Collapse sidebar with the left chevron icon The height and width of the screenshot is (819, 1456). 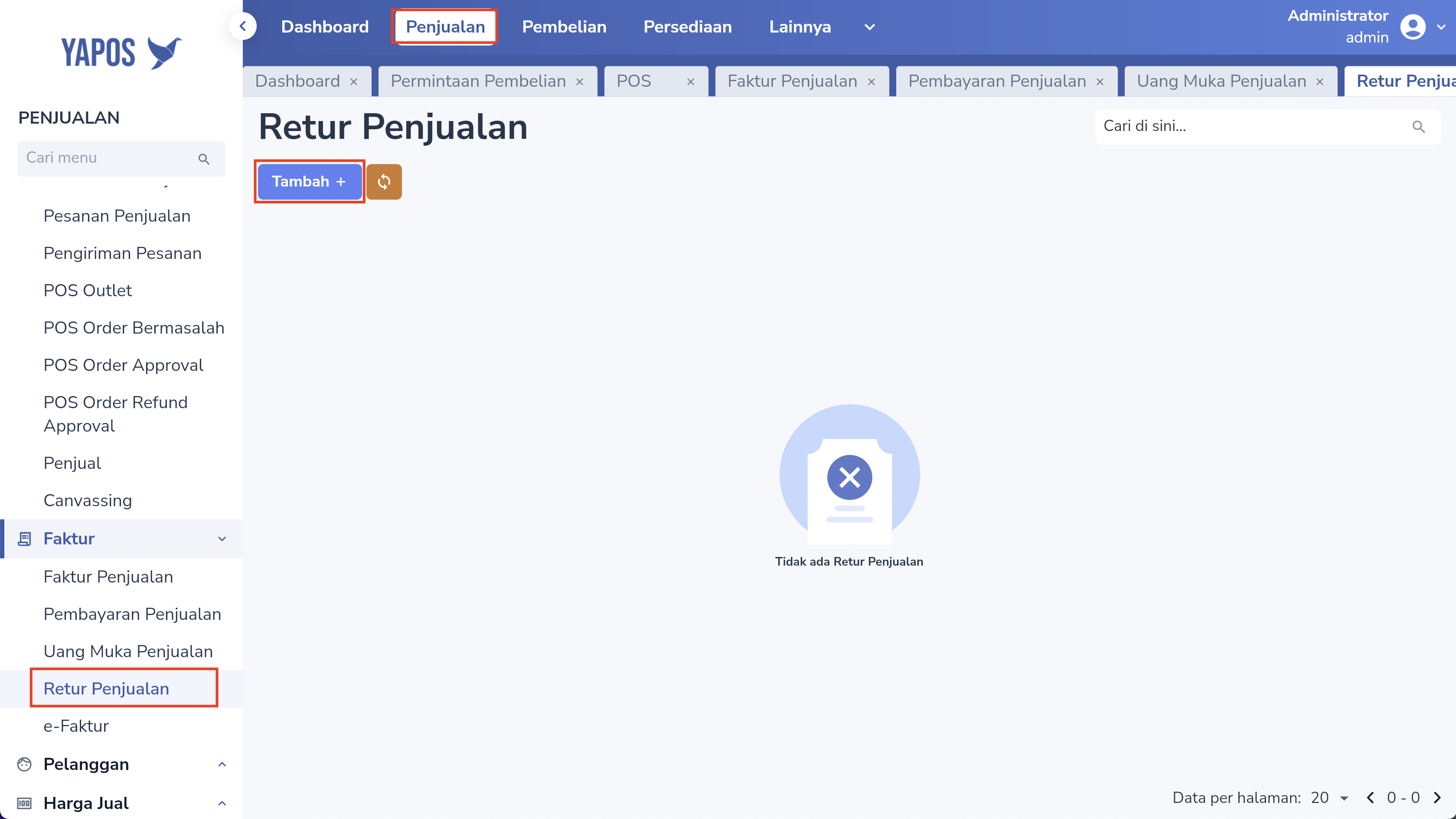tap(243, 26)
